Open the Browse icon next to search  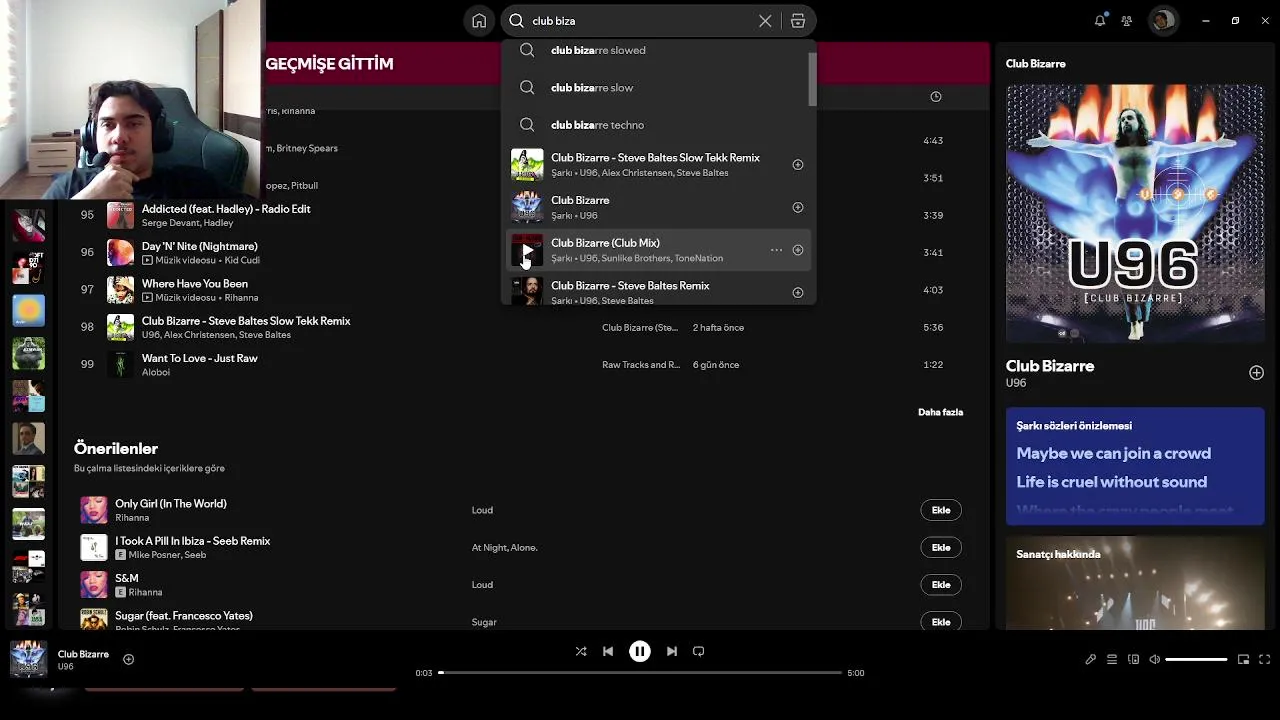click(x=798, y=21)
